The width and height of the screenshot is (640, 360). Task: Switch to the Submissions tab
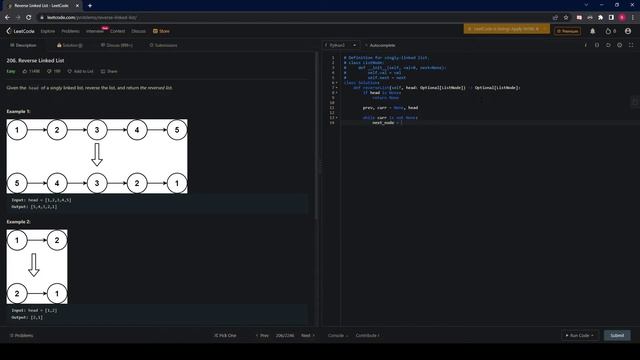click(163, 45)
